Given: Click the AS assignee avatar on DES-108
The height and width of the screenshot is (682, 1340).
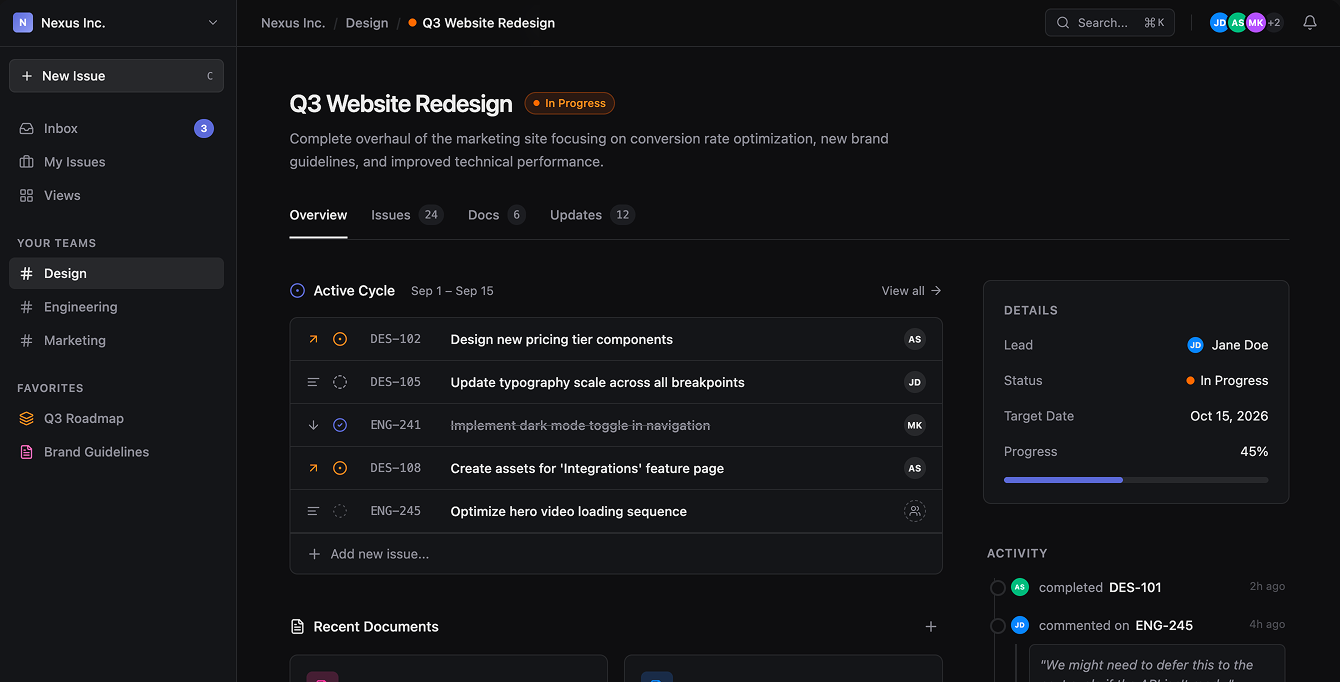Looking at the screenshot, I should pyautogui.click(x=914, y=468).
